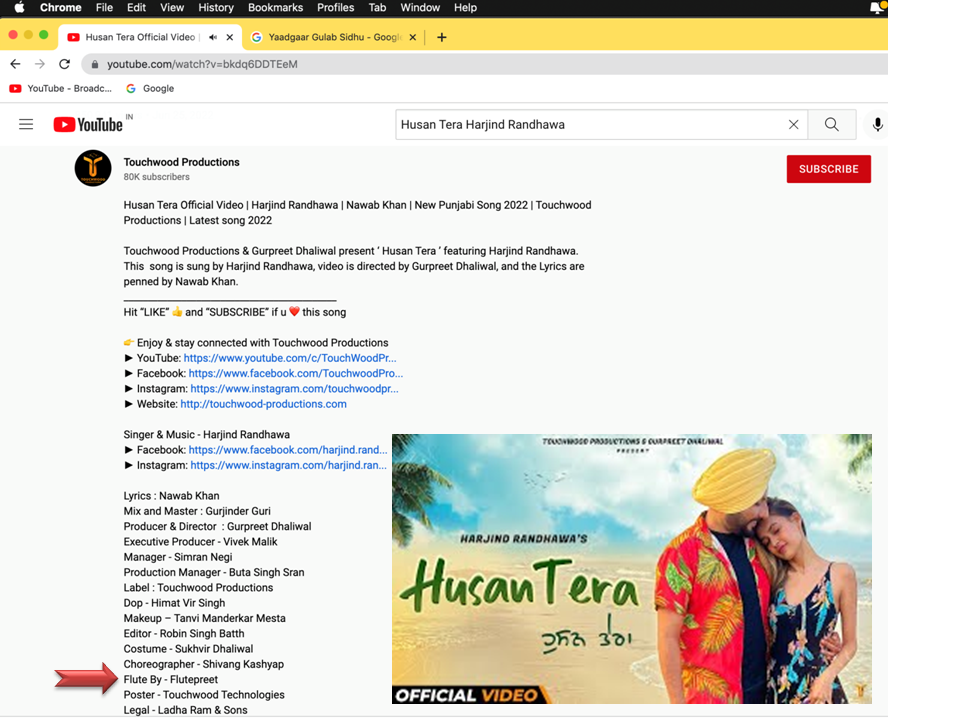Open Harjind Randhawa's Instagram link

pos(288,465)
